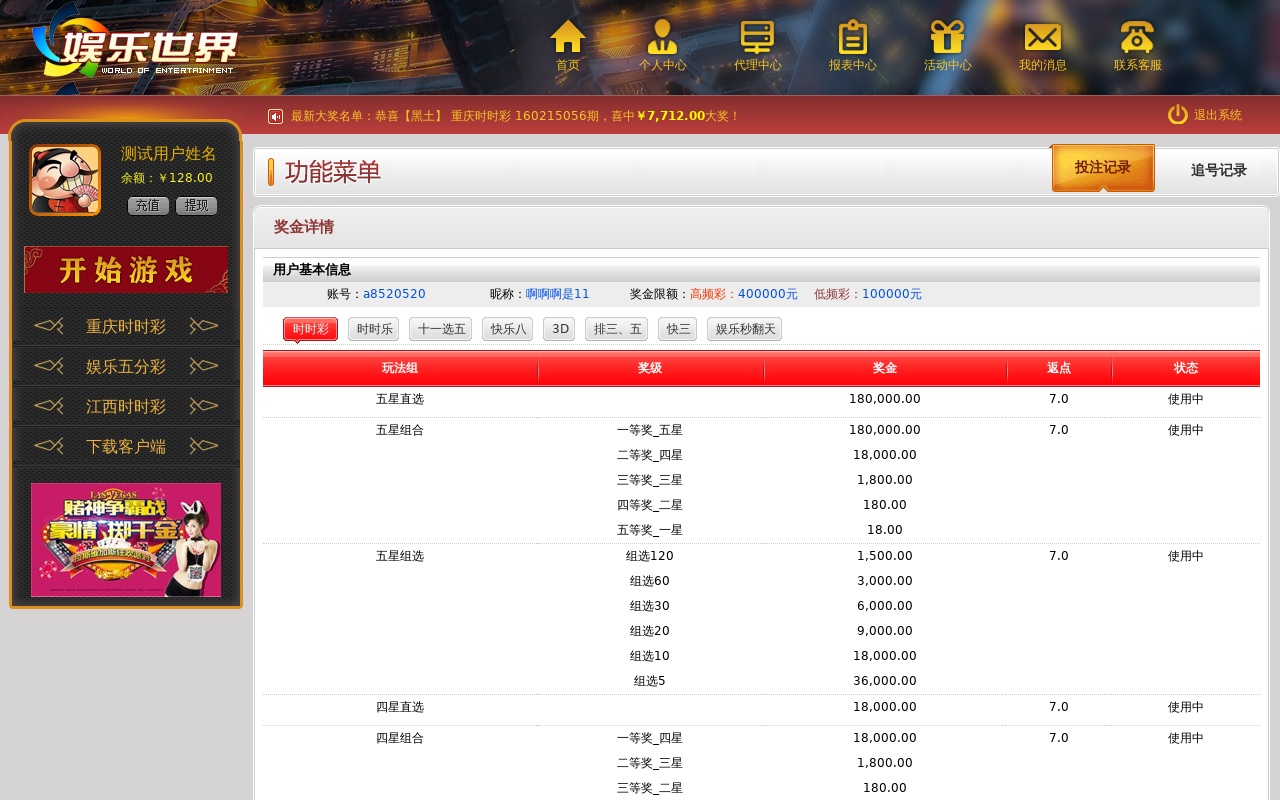Viewport: 1280px width, 800px height.
Task: Click the 五星直选 row name
Action: click(x=400, y=399)
